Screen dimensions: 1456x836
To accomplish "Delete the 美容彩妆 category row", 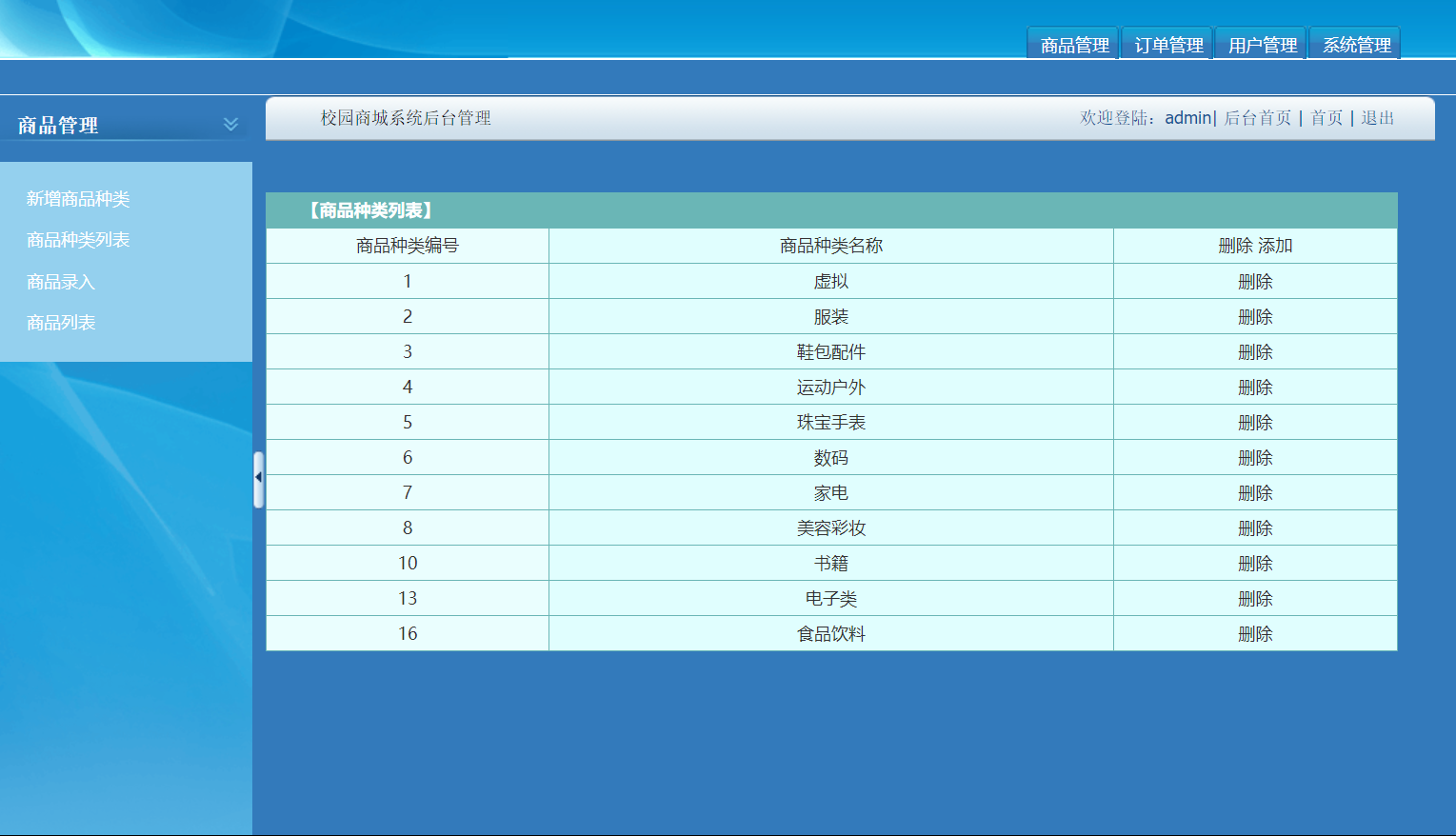I will tap(1255, 528).
